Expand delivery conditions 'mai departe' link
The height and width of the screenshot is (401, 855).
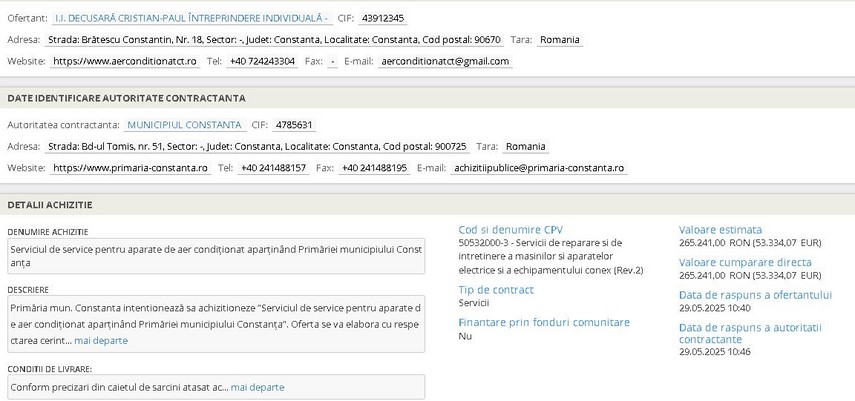pyautogui.click(x=257, y=387)
